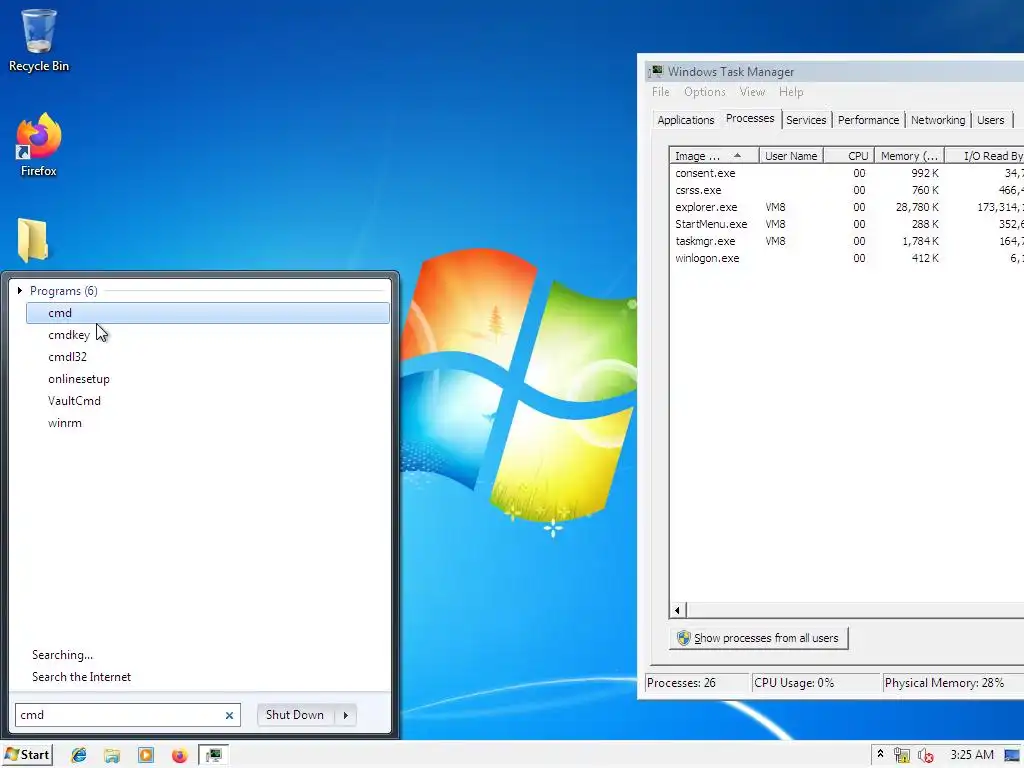
Task: Open Windows Explorer folder icon in taskbar
Action: click(x=112, y=755)
